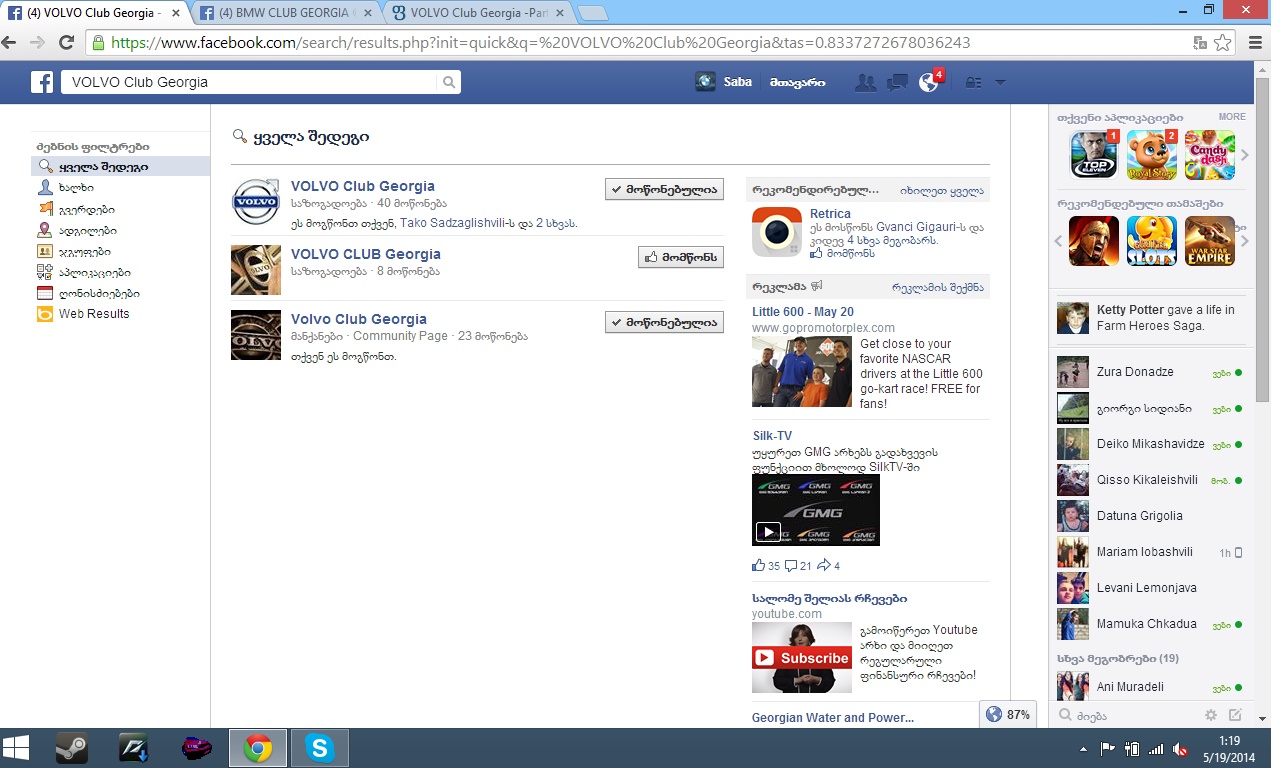Click the Facebook logo in the blue header

pos(42,82)
